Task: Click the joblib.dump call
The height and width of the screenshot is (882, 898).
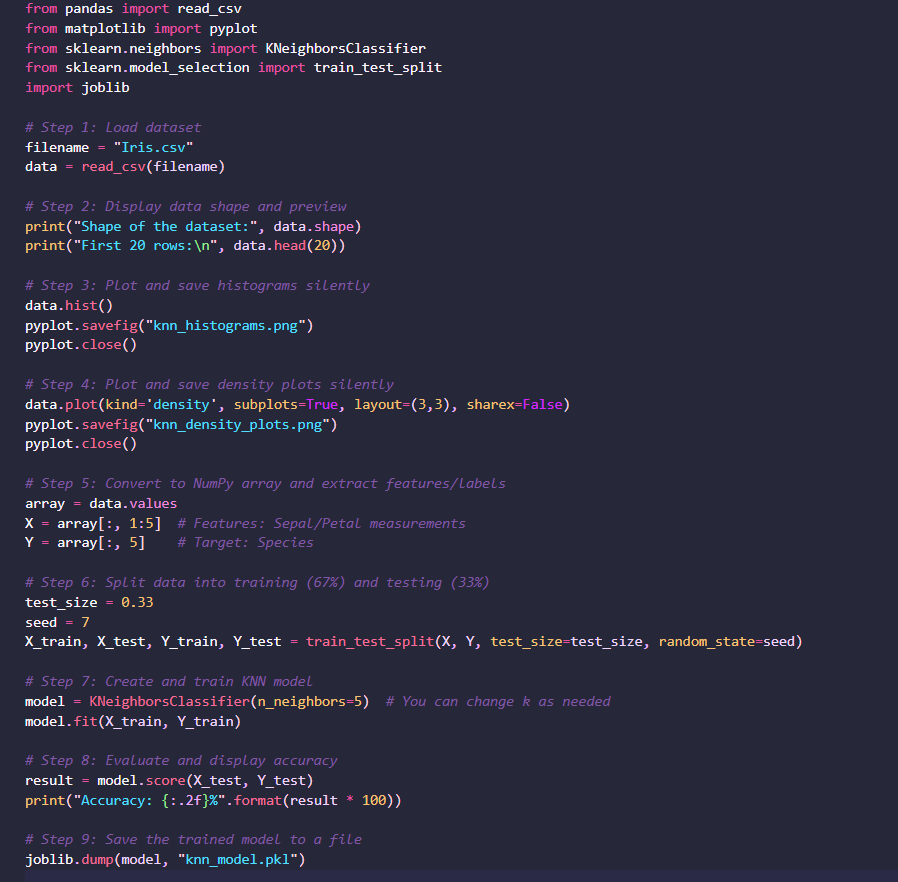Action: pyautogui.click(x=165, y=860)
